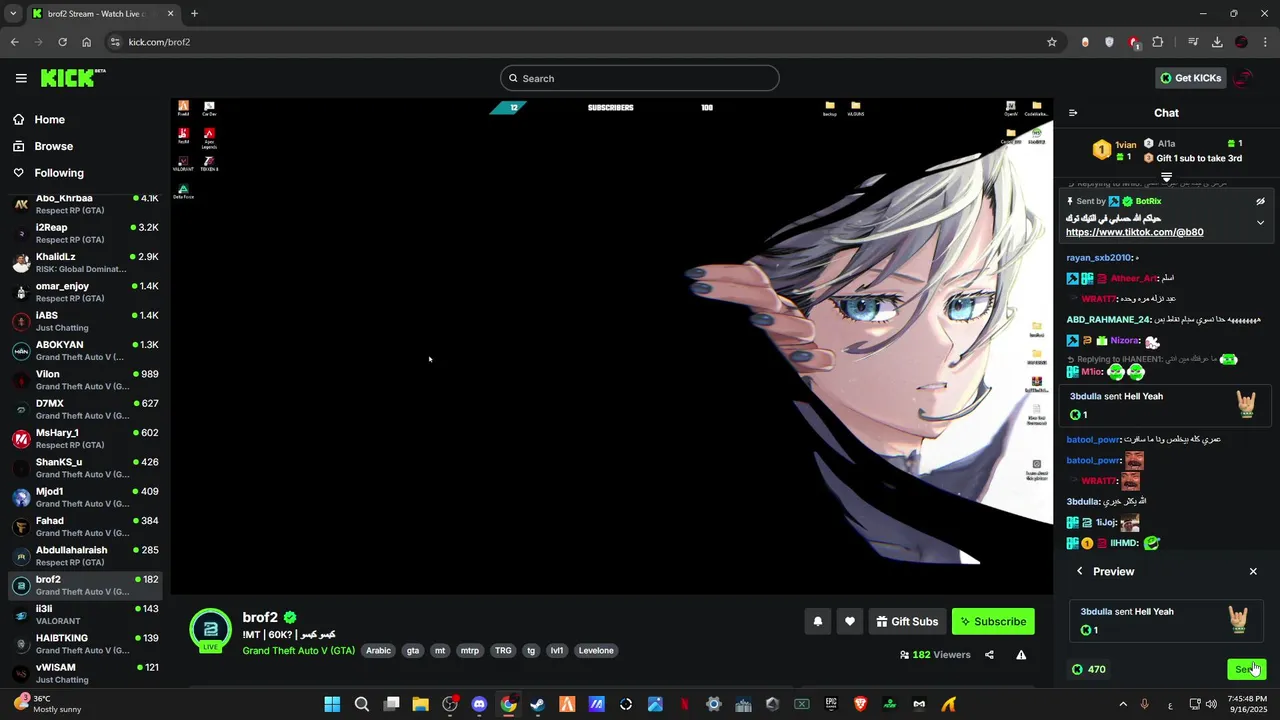Click the KICK logo
The height and width of the screenshot is (720, 1280).
pyautogui.click(x=73, y=78)
